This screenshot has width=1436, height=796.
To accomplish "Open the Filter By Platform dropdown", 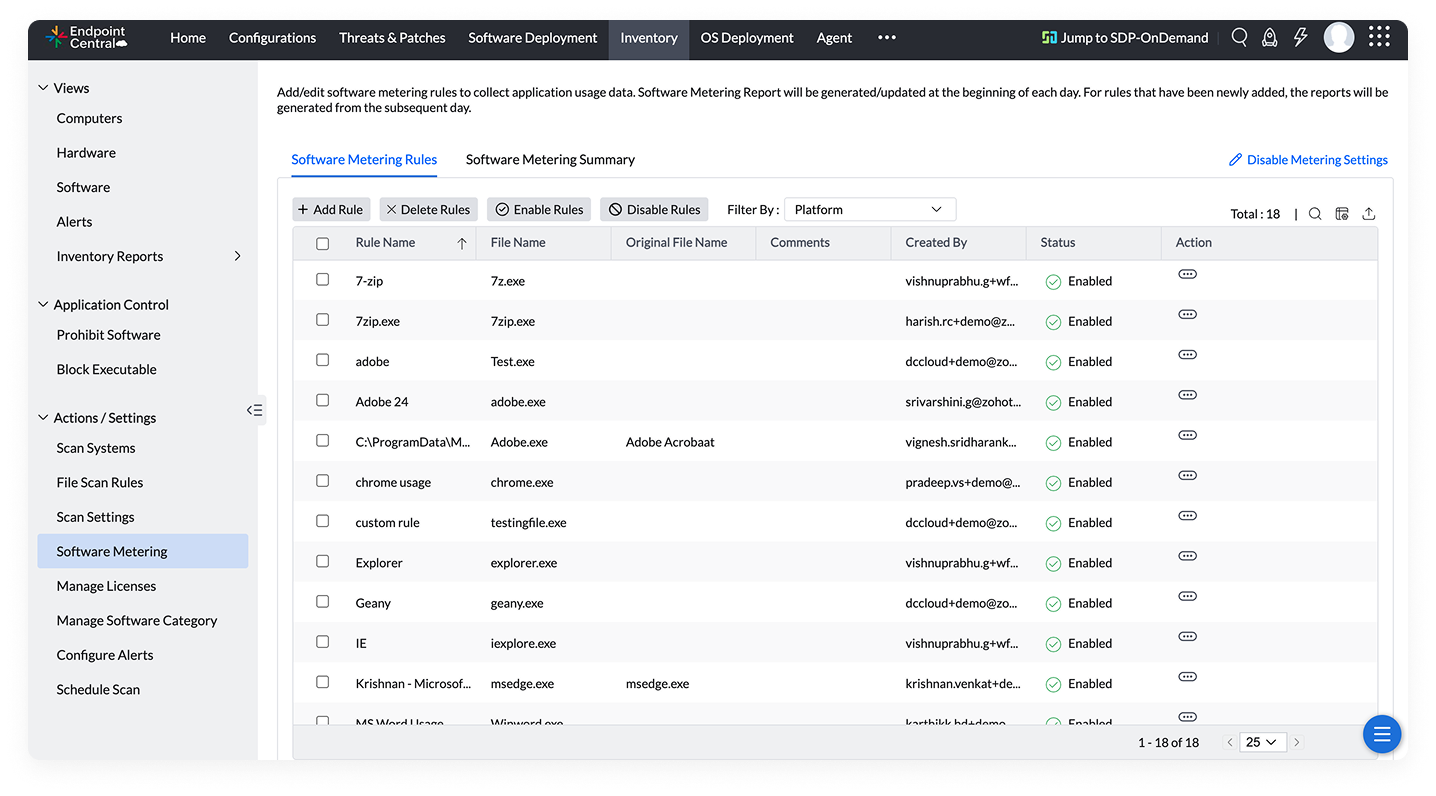I will click(869, 210).
